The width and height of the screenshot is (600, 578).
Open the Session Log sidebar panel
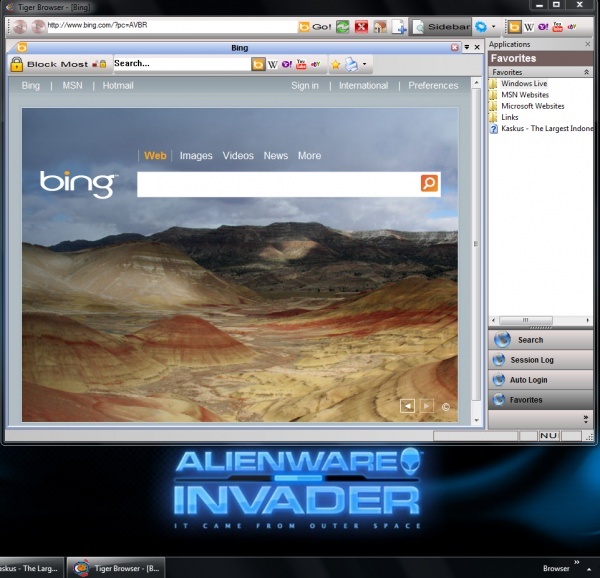click(x=540, y=360)
